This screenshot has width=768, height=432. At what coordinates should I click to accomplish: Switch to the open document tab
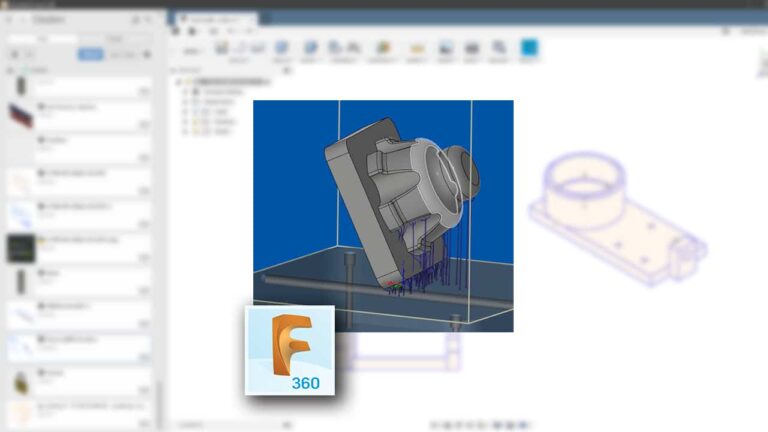216,19
